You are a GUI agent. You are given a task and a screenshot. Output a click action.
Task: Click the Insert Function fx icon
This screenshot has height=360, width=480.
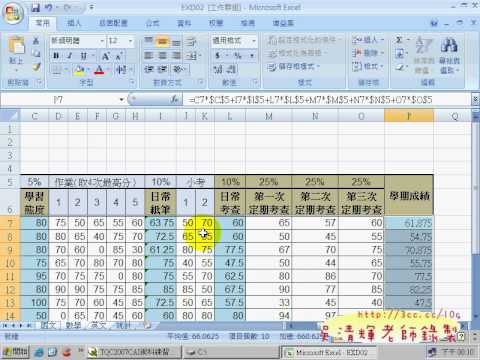[x=174, y=99]
